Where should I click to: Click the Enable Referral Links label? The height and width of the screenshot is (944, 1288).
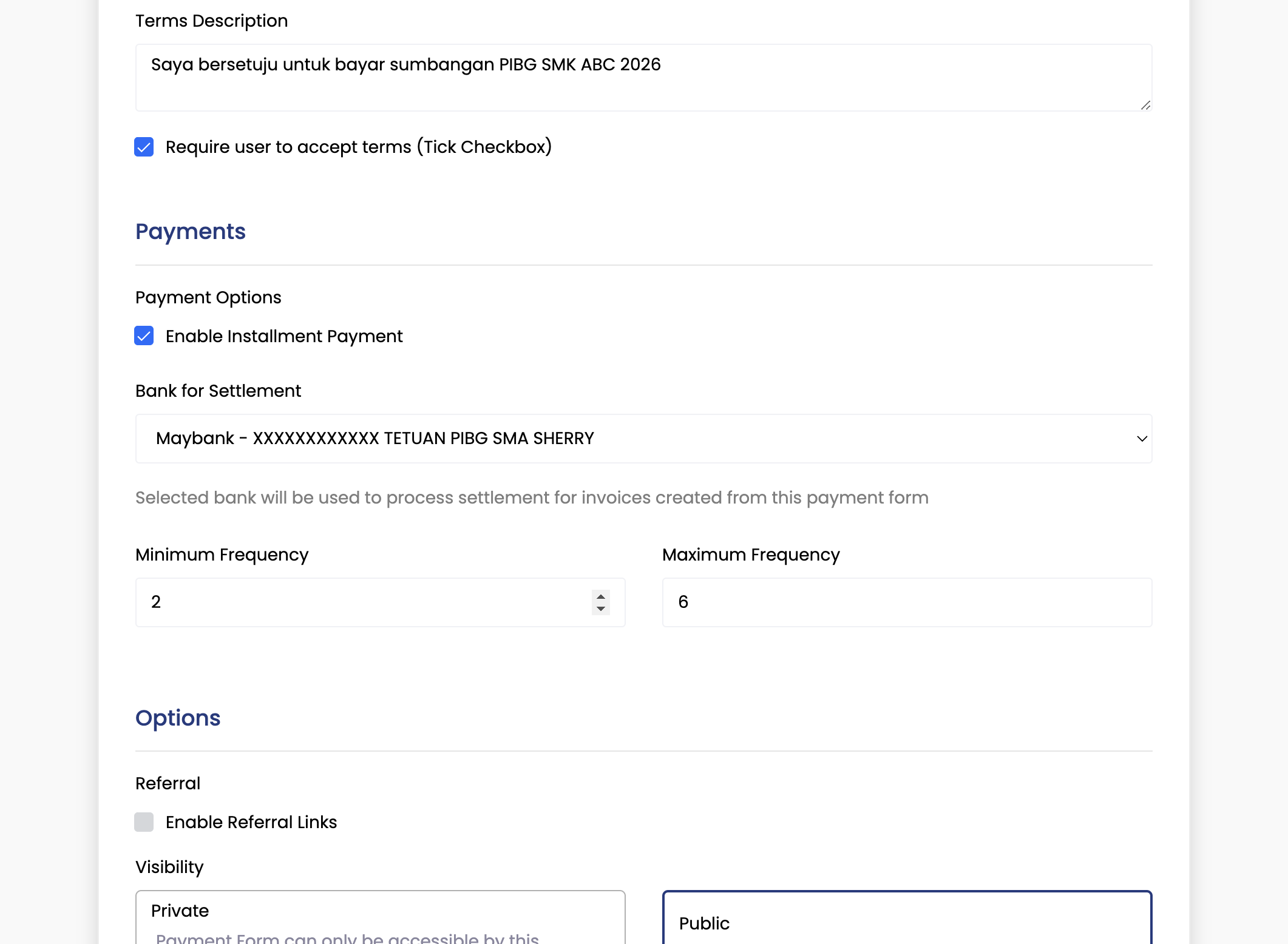251,822
